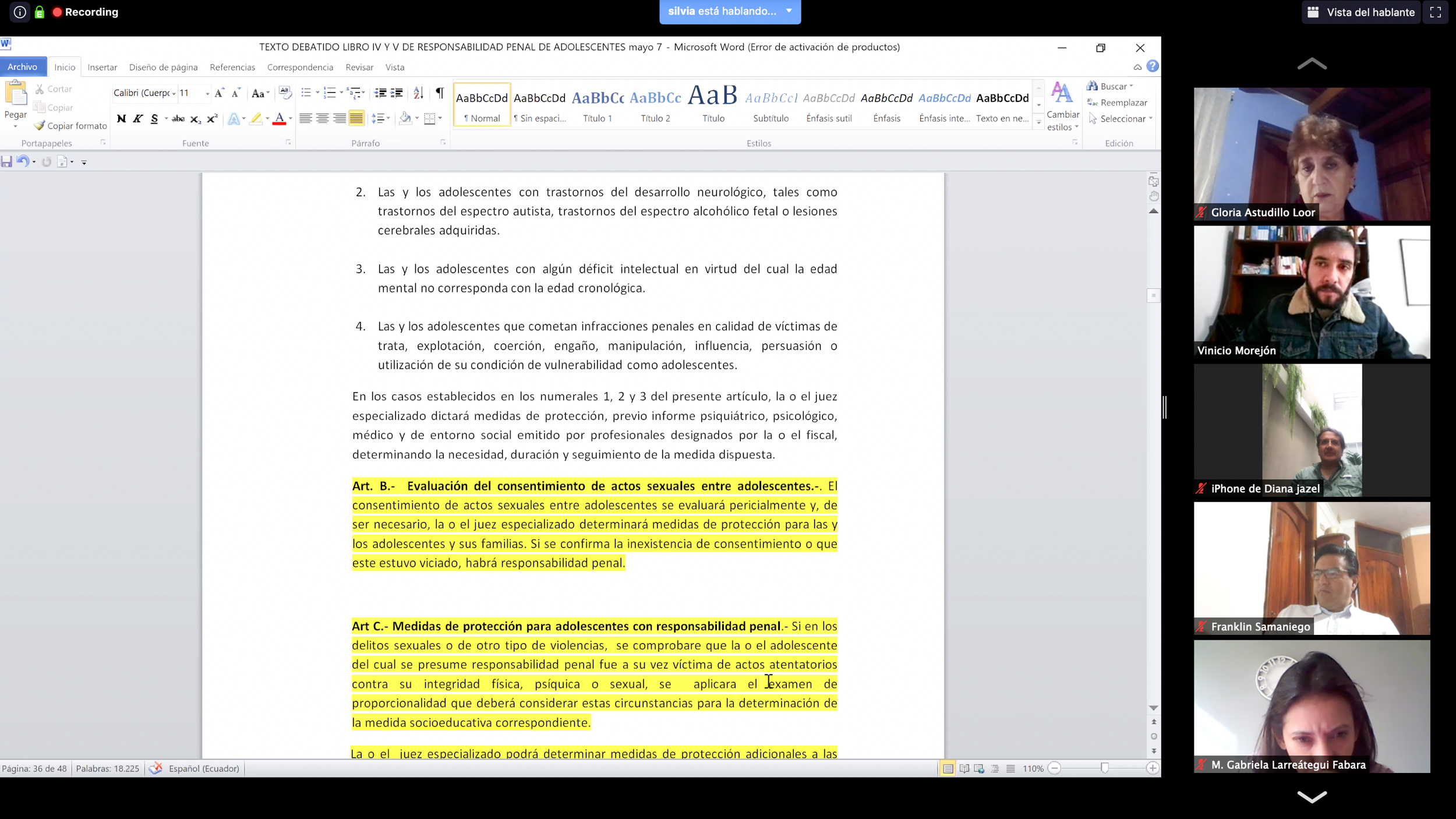Open Cambiar estilos dropdown

pyautogui.click(x=1063, y=107)
